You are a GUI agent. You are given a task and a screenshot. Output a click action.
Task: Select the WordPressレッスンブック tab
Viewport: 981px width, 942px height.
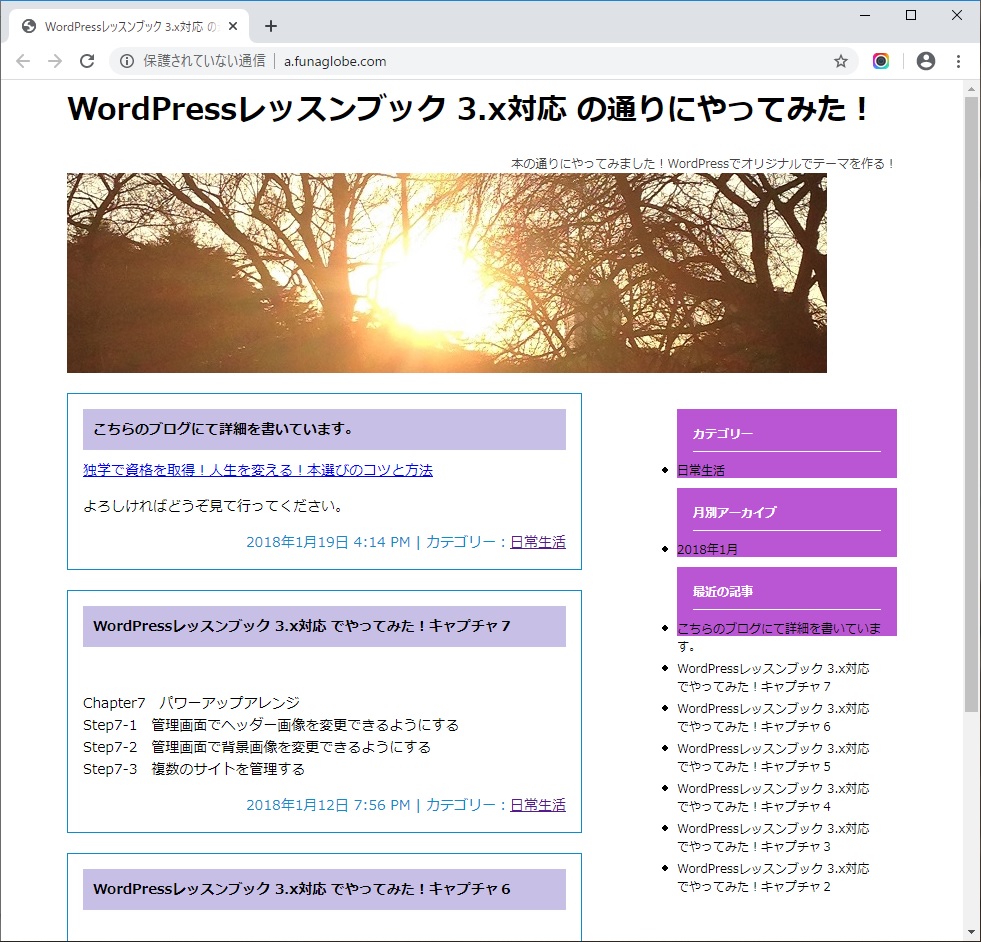[129, 26]
